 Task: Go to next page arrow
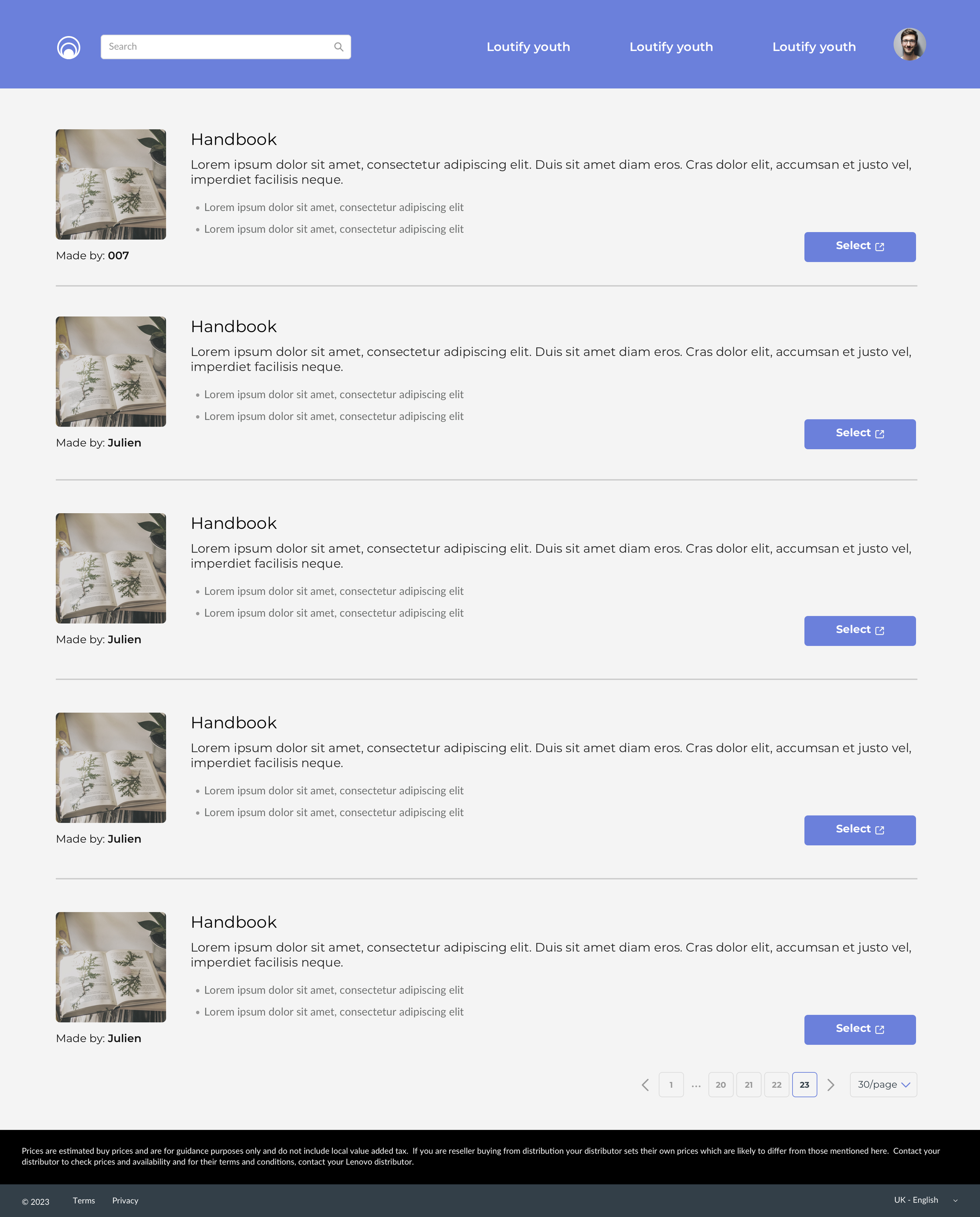(x=830, y=1085)
